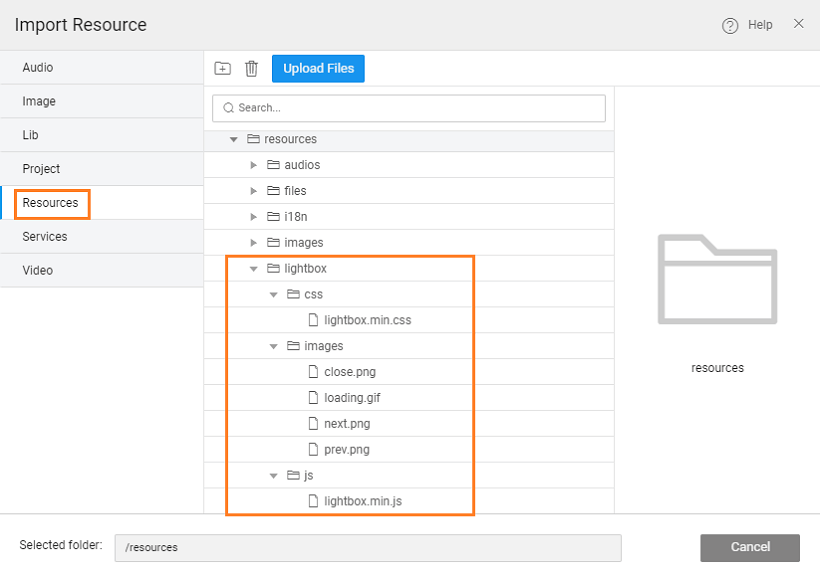This screenshot has height=582, width=820.
Task: Focus the Search input field
Action: (410, 108)
